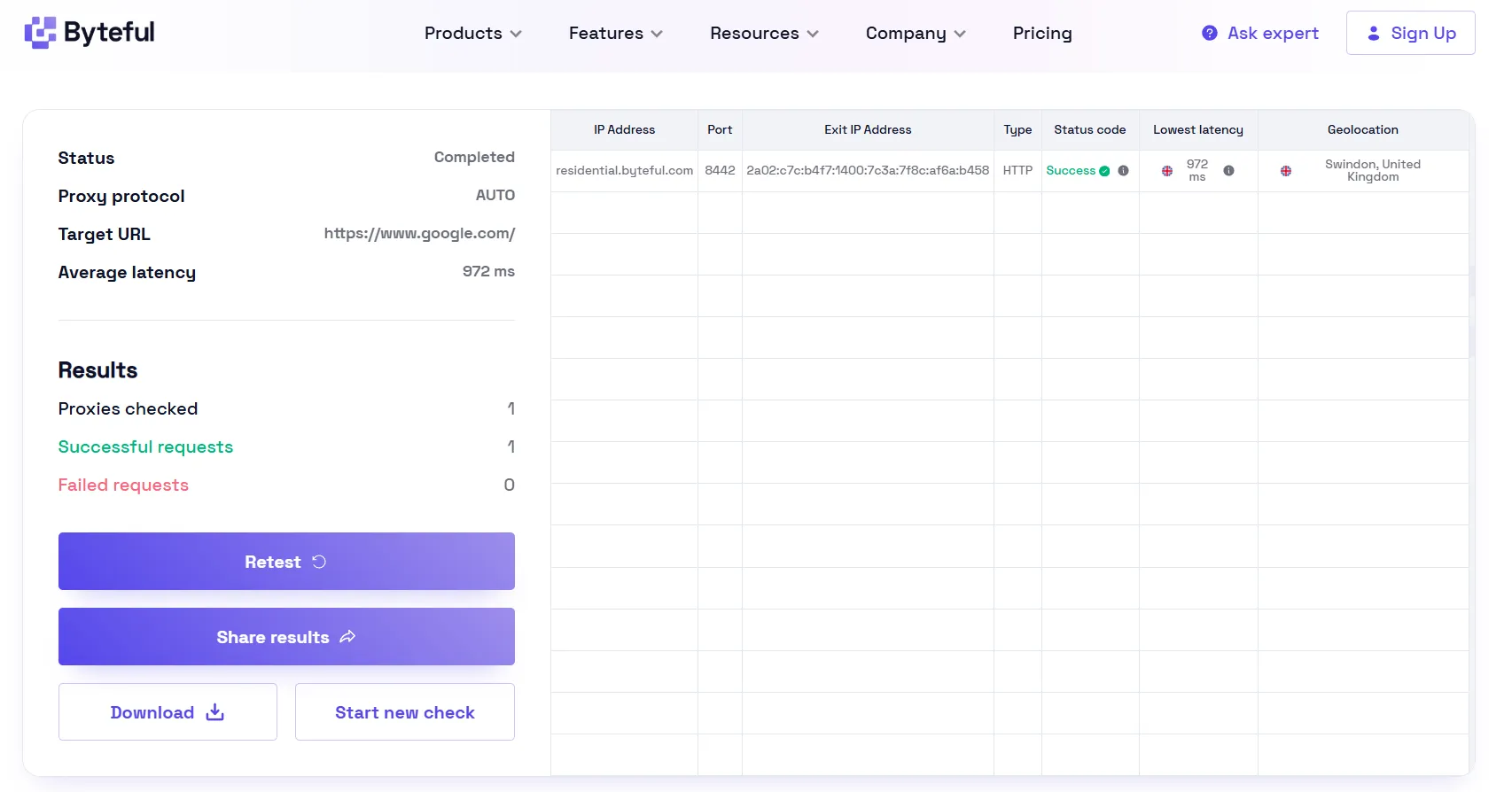Click the Sign Up button

point(1410,33)
